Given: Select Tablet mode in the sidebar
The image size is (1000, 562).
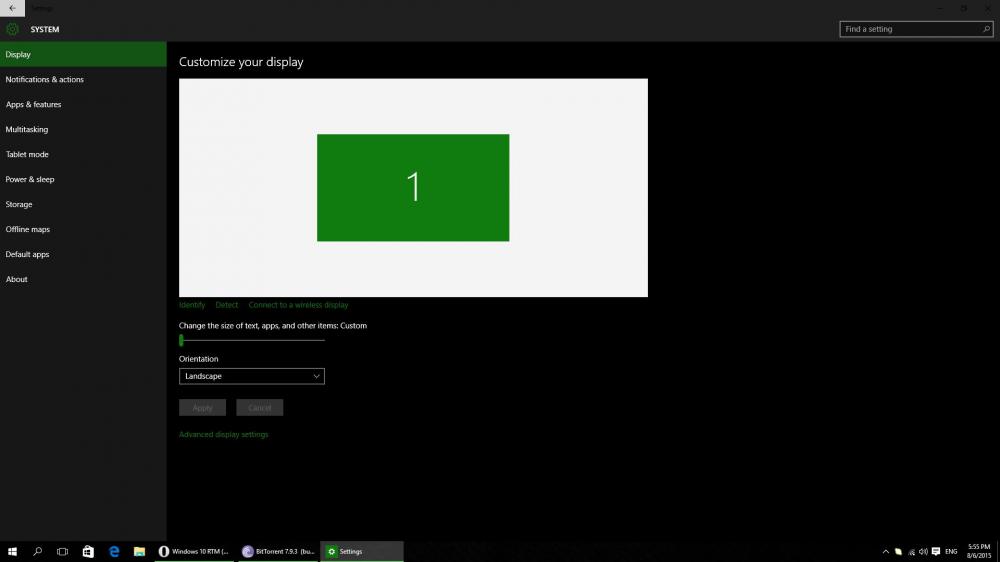Looking at the screenshot, I should (27, 154).
